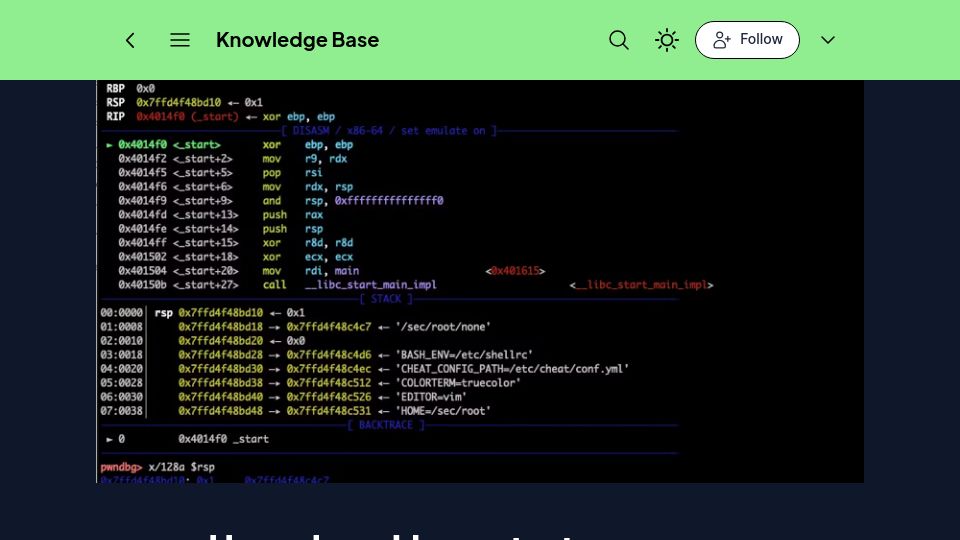Expand the chevron dropdown beside Follow
This screenshot has height=540, width=960.
coord(828,40)
